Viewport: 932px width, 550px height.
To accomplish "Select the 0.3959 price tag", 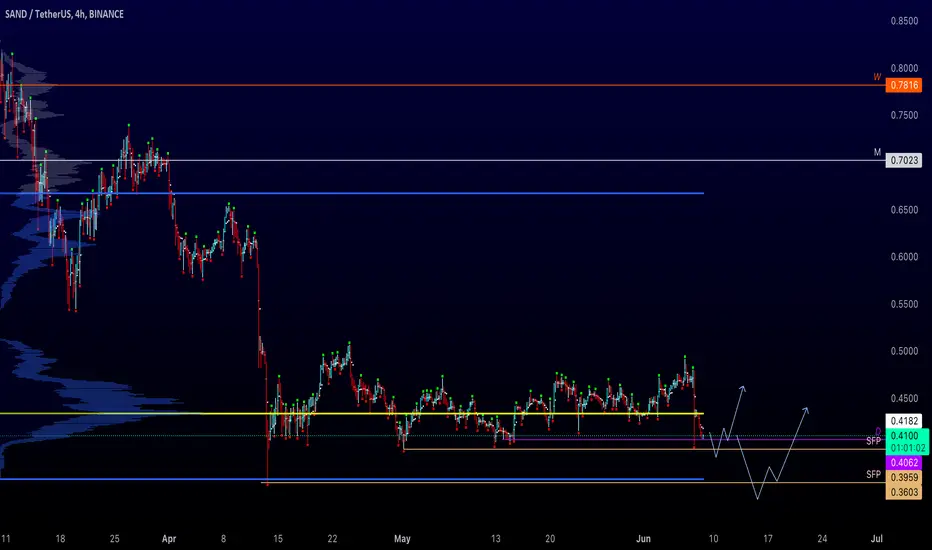I will [903, 477].
